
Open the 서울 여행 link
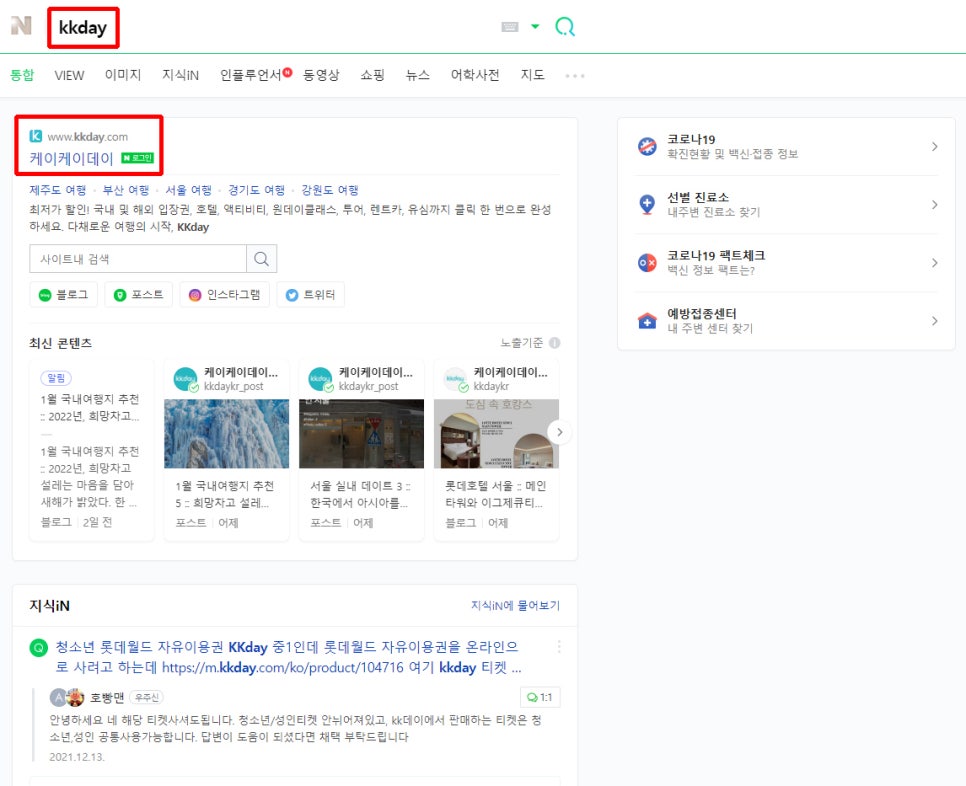pos(189,190)
